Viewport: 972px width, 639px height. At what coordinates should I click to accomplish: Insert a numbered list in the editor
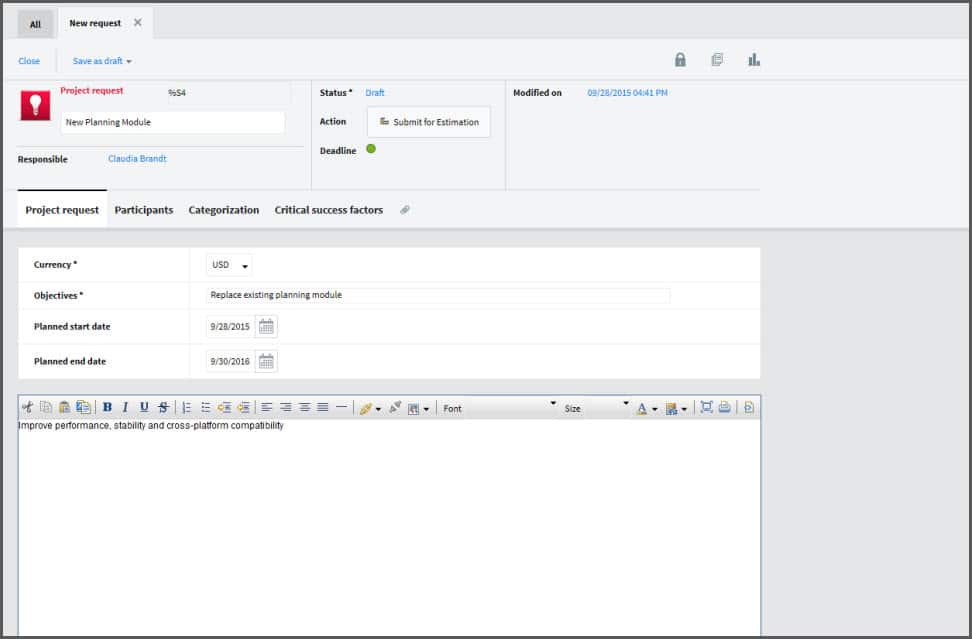pos(187,408)
